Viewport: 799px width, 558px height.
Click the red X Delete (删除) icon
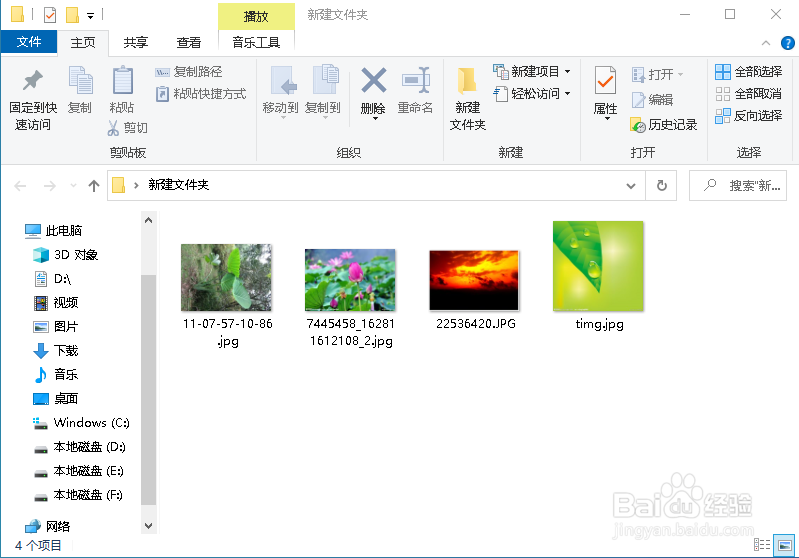tap(374, 81)
